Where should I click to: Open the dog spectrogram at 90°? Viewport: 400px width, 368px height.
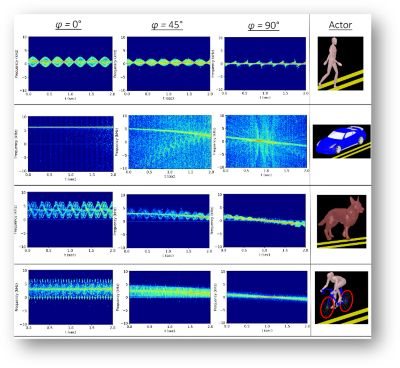[x=264, y=221]
